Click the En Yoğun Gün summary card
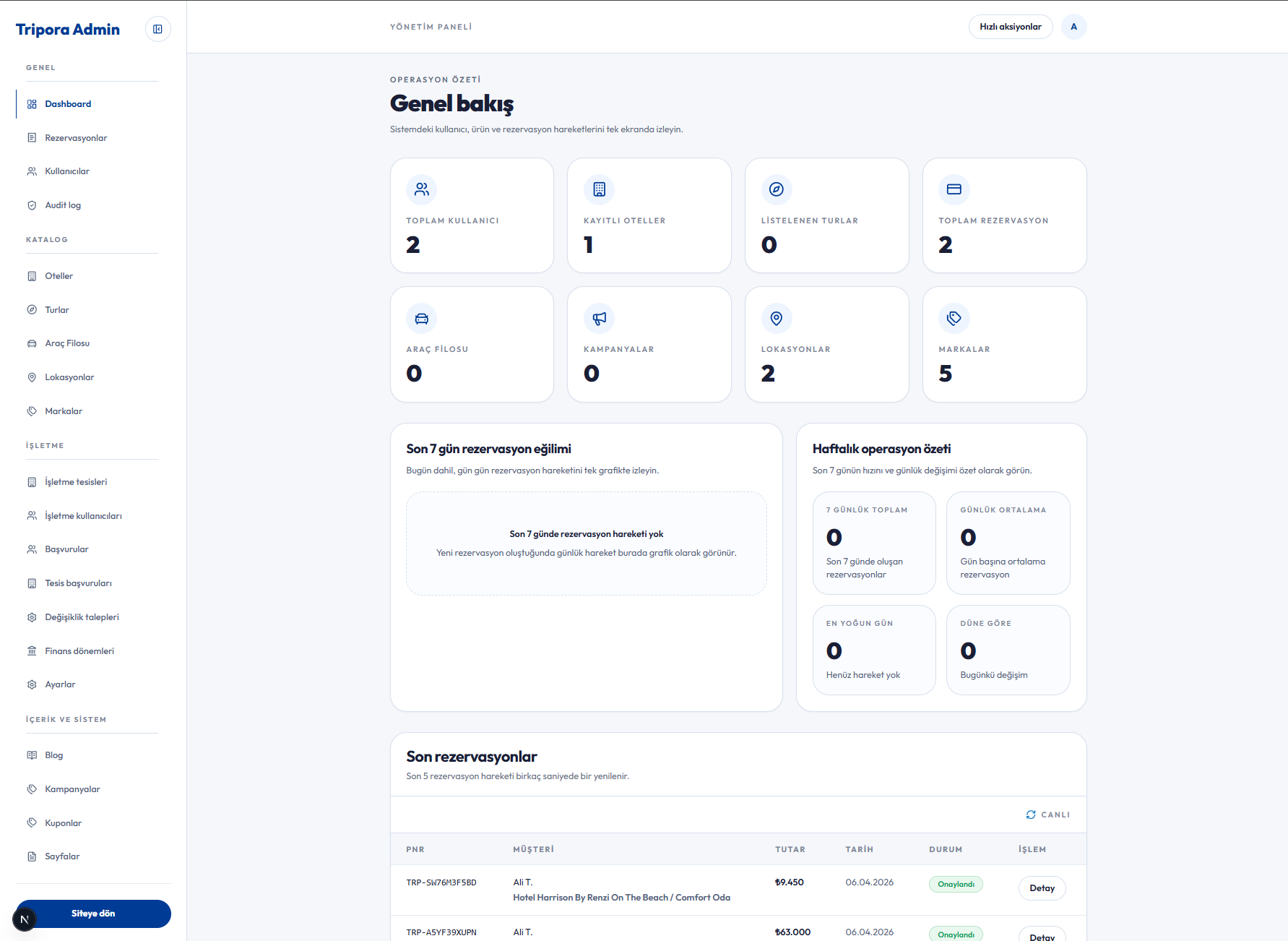Viewport: 1288px width, 941px height. point(874,650)
